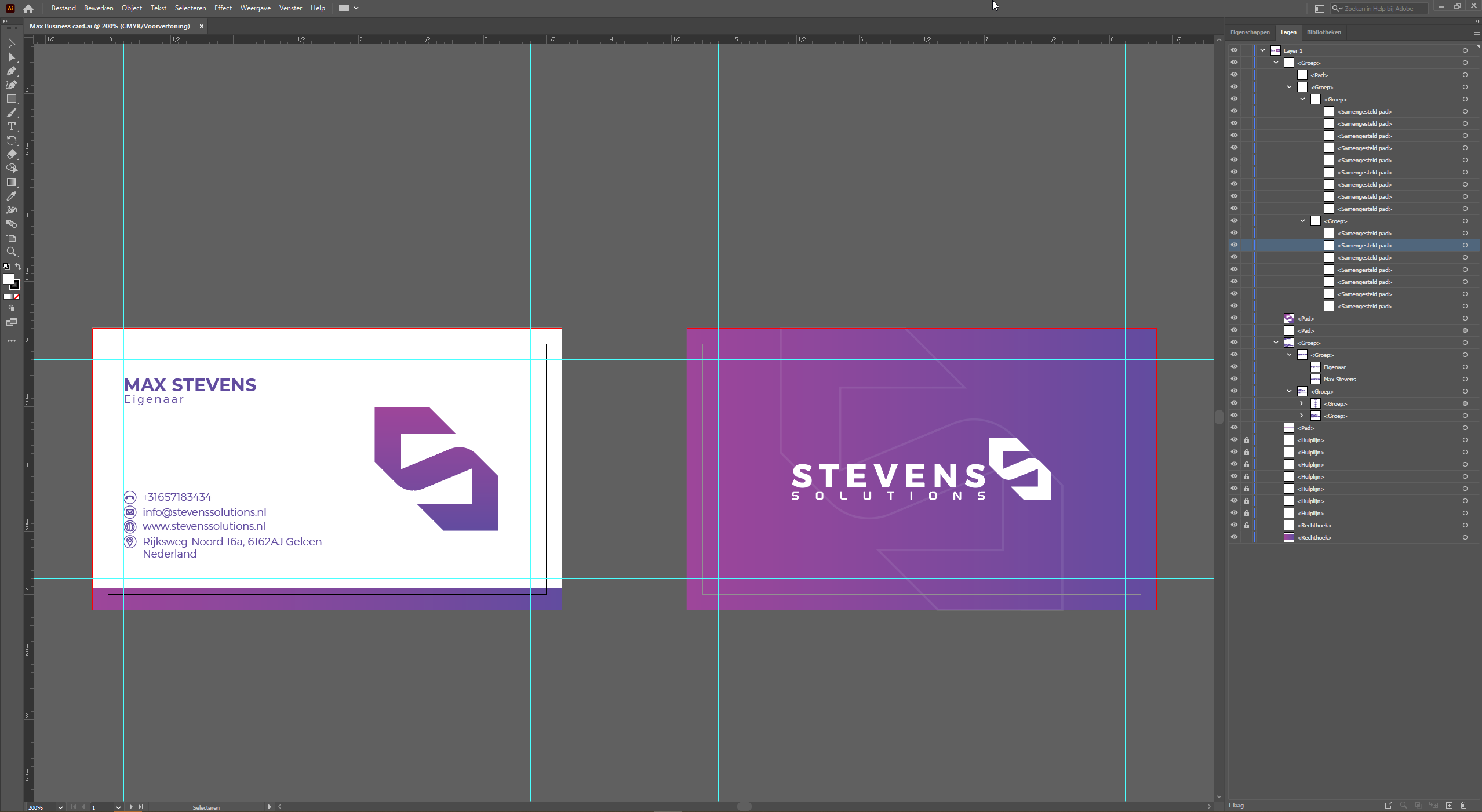Select the Zoom tool in toolbar
Viewport: 1482px width, 812px height.
coord(12,252)
